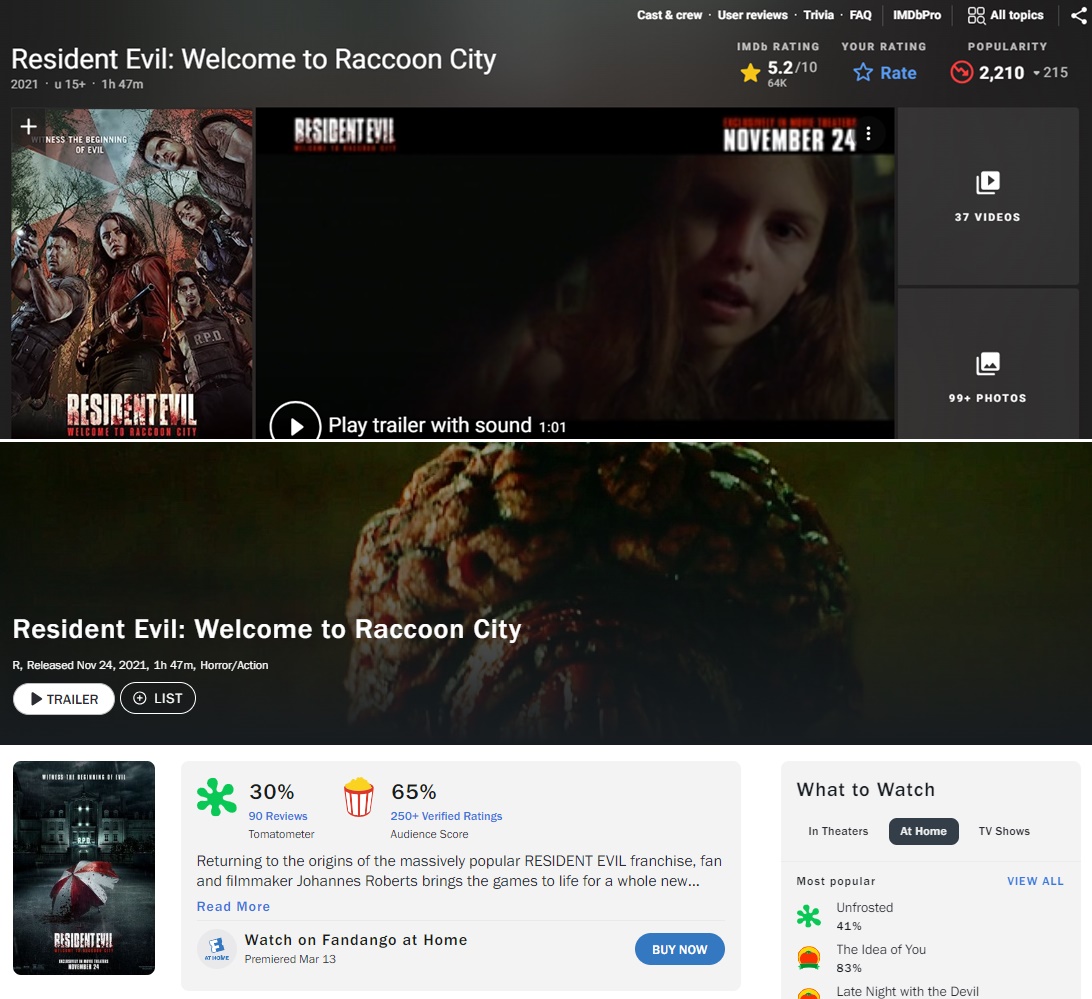The height and width of the screenshot is (999, 1092).
Task: Open the Cast & crew link
Action: [x=669, y=15]
